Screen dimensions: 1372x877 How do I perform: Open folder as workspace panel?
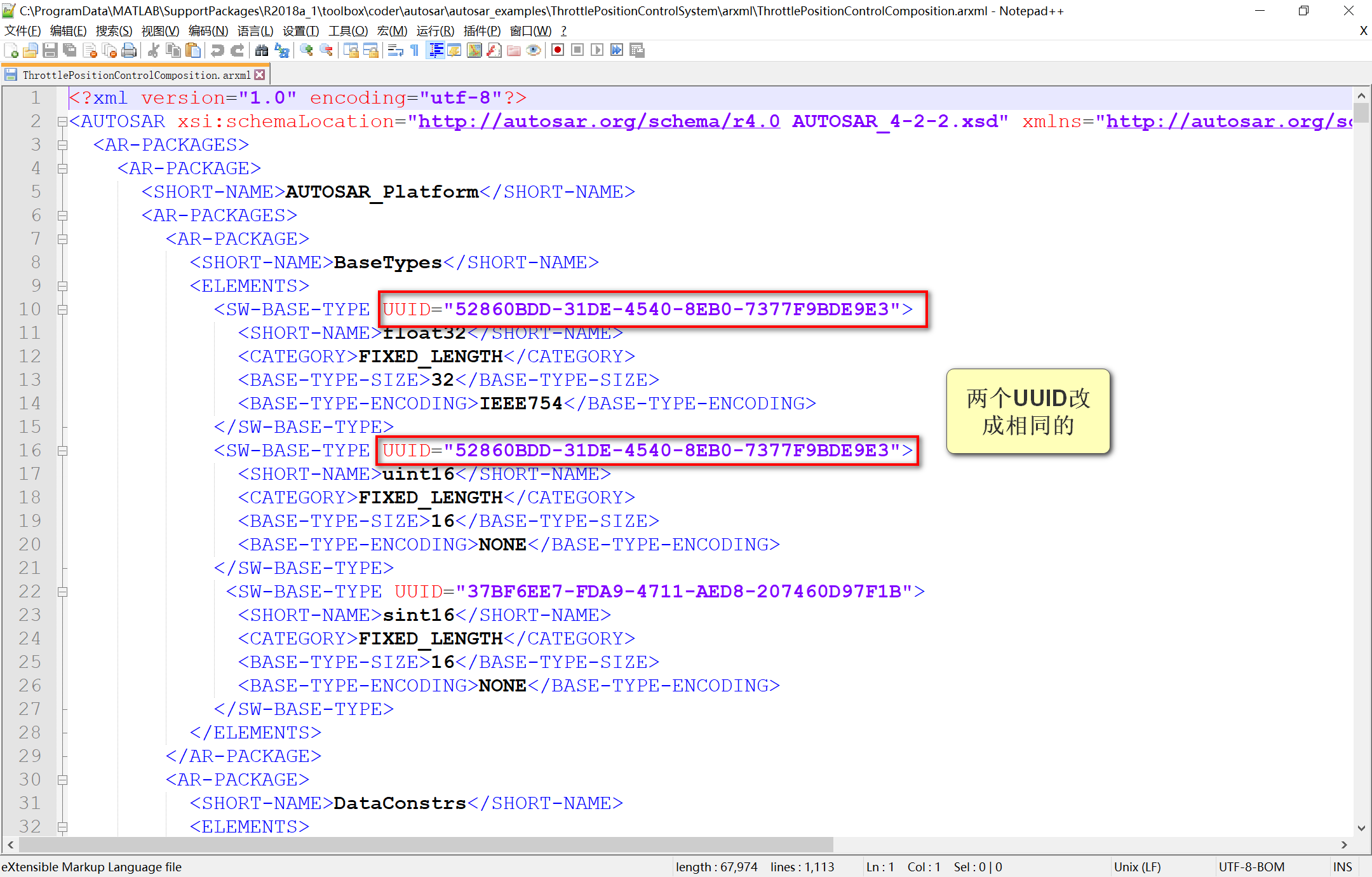click(x=513, y=50)
